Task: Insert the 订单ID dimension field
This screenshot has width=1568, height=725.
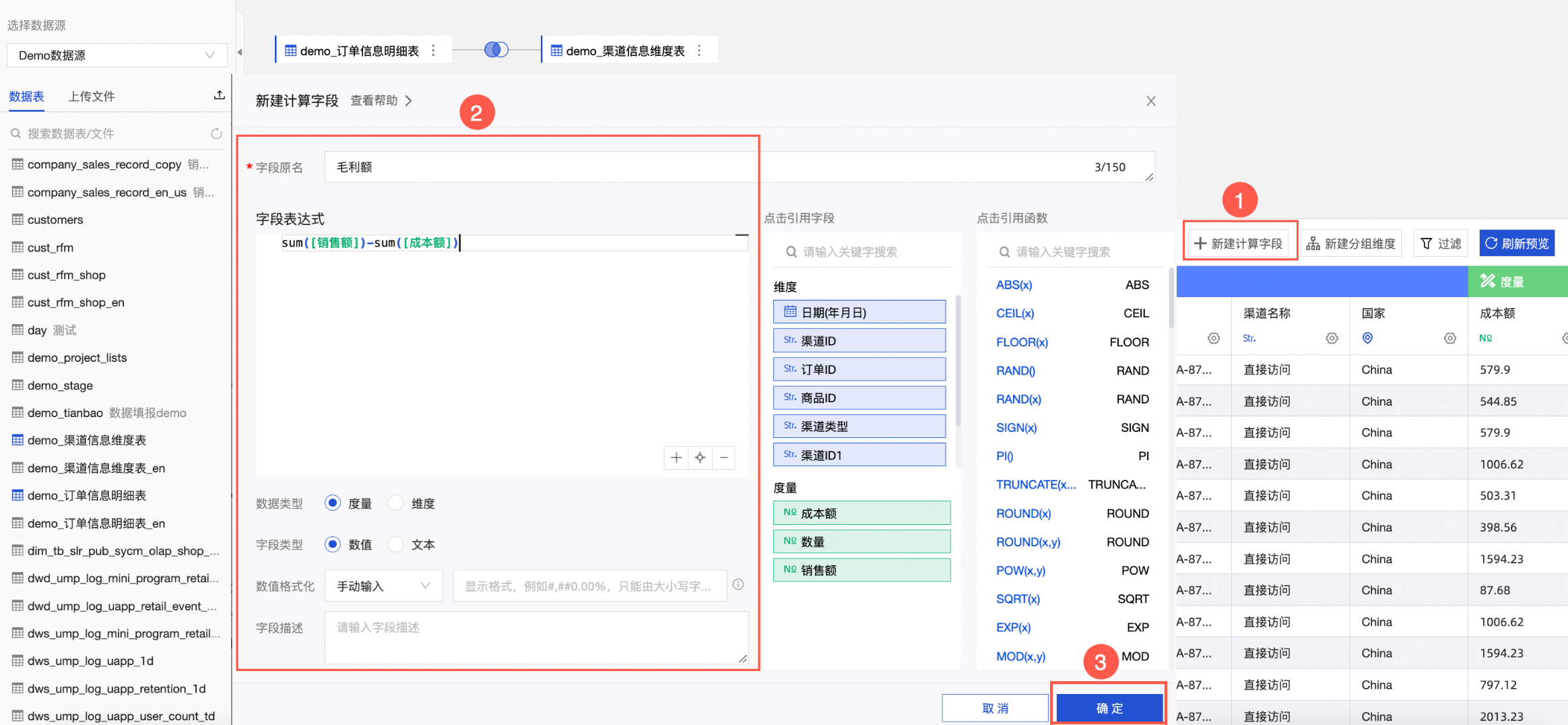Action: click(859, 369)
